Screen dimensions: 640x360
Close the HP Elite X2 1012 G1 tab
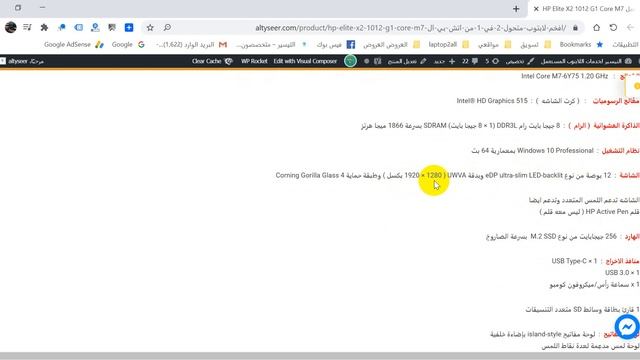pyautogui.click(x=536, y=9)
